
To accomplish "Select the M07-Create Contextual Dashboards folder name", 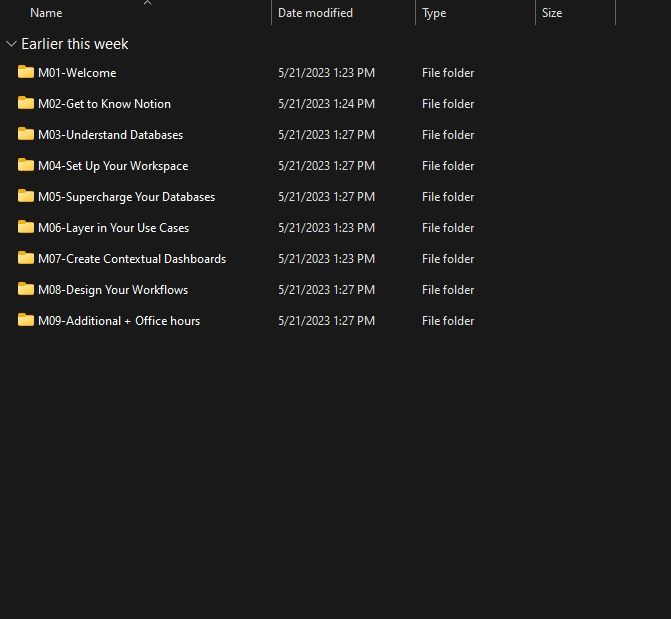I will pyautogui.click(x=132, y=259).
